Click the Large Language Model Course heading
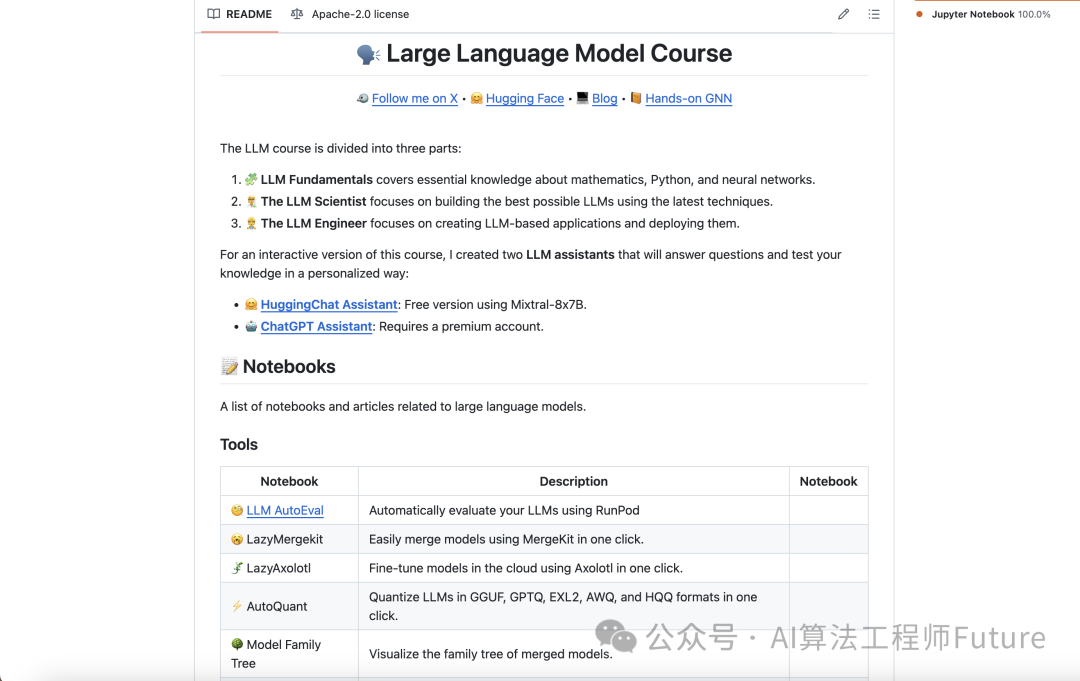 tap(559, 53)
